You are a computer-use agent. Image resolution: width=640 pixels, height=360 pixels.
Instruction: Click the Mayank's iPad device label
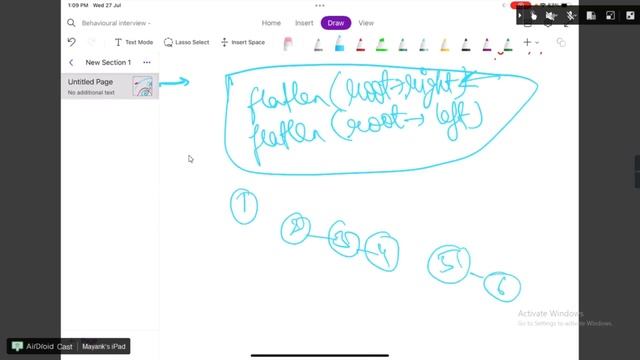tap(104, 347)
